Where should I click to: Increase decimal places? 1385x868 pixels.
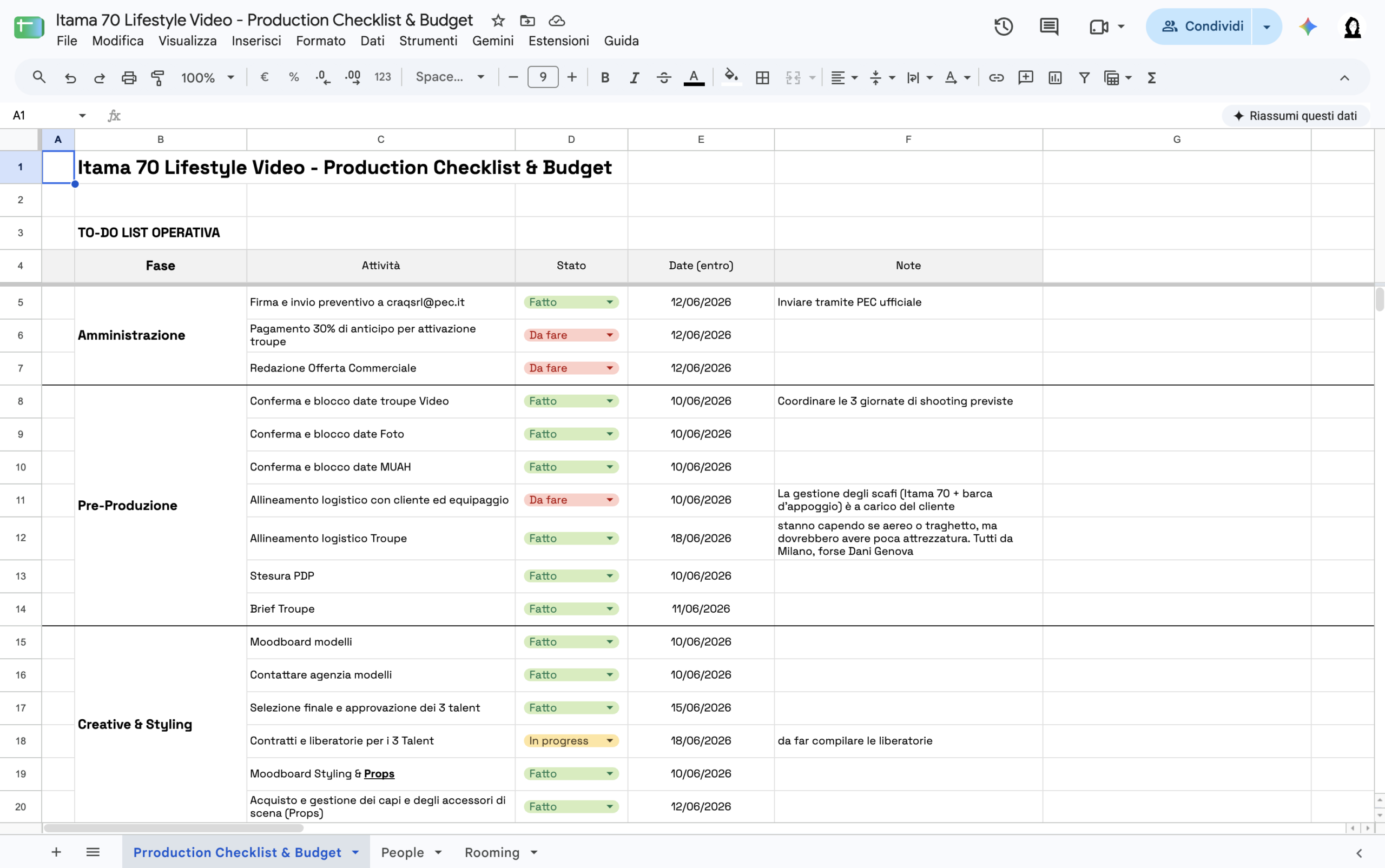pyautogui.click(x=353, y=77)
